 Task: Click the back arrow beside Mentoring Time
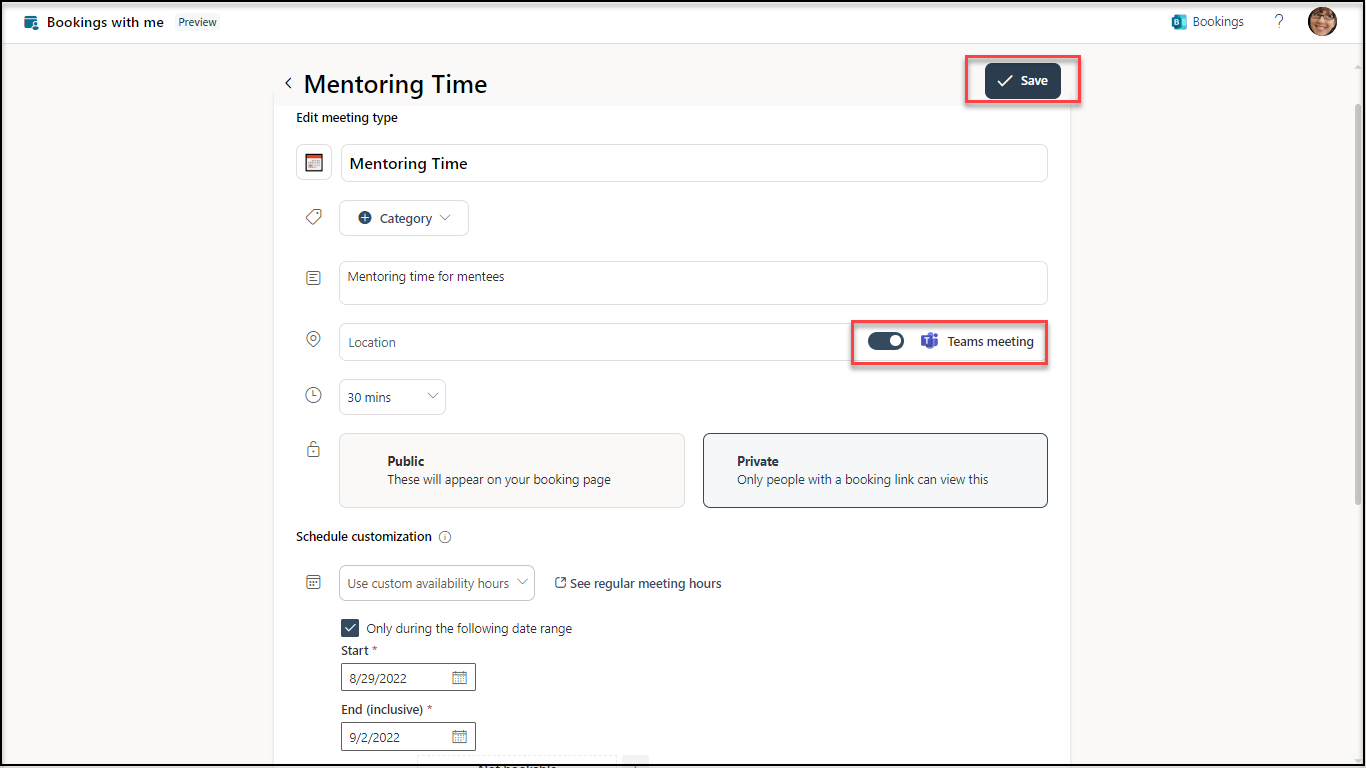click(288, 84)
